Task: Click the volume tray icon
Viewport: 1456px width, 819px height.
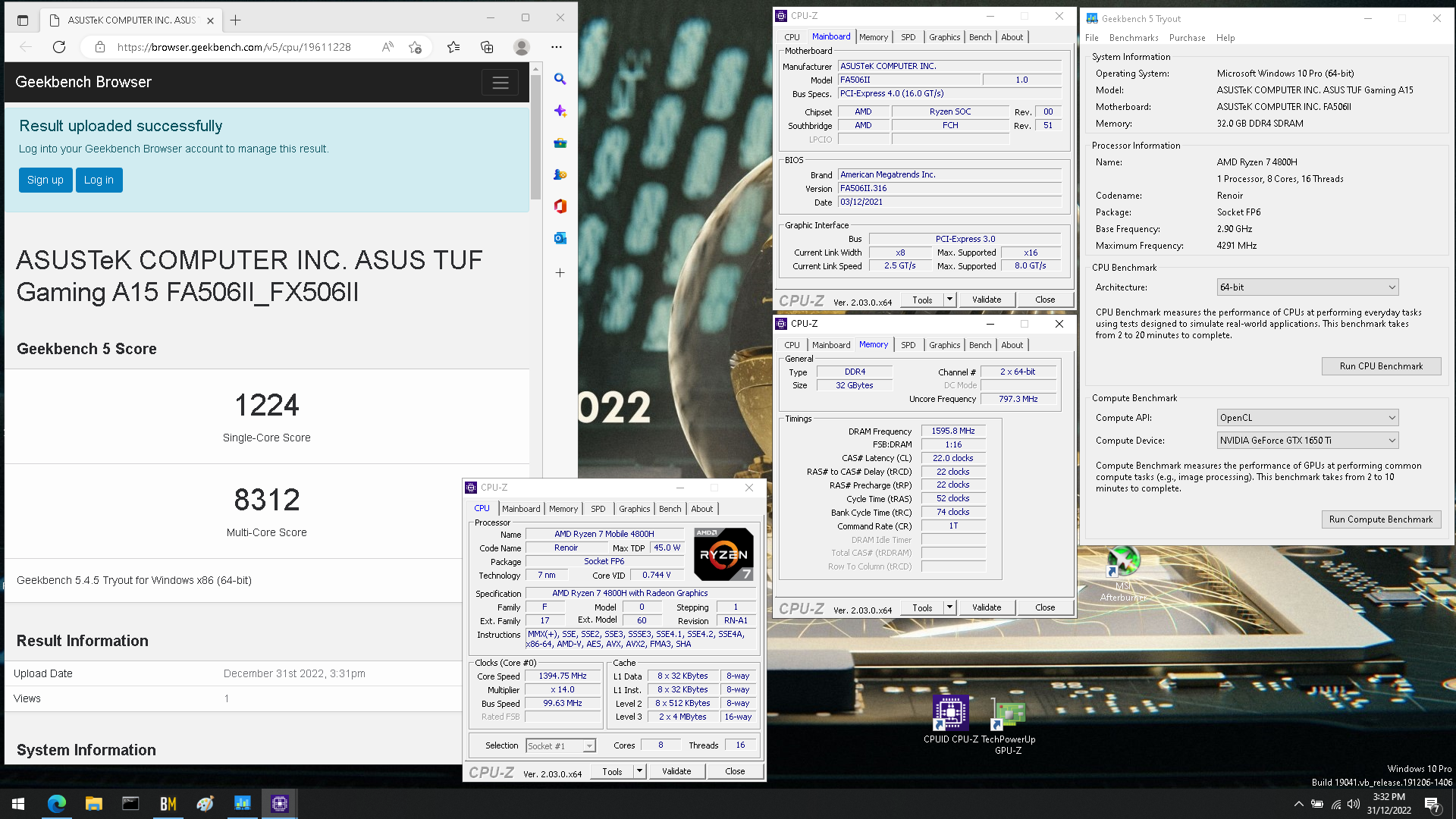Action: click(1354, 804)
